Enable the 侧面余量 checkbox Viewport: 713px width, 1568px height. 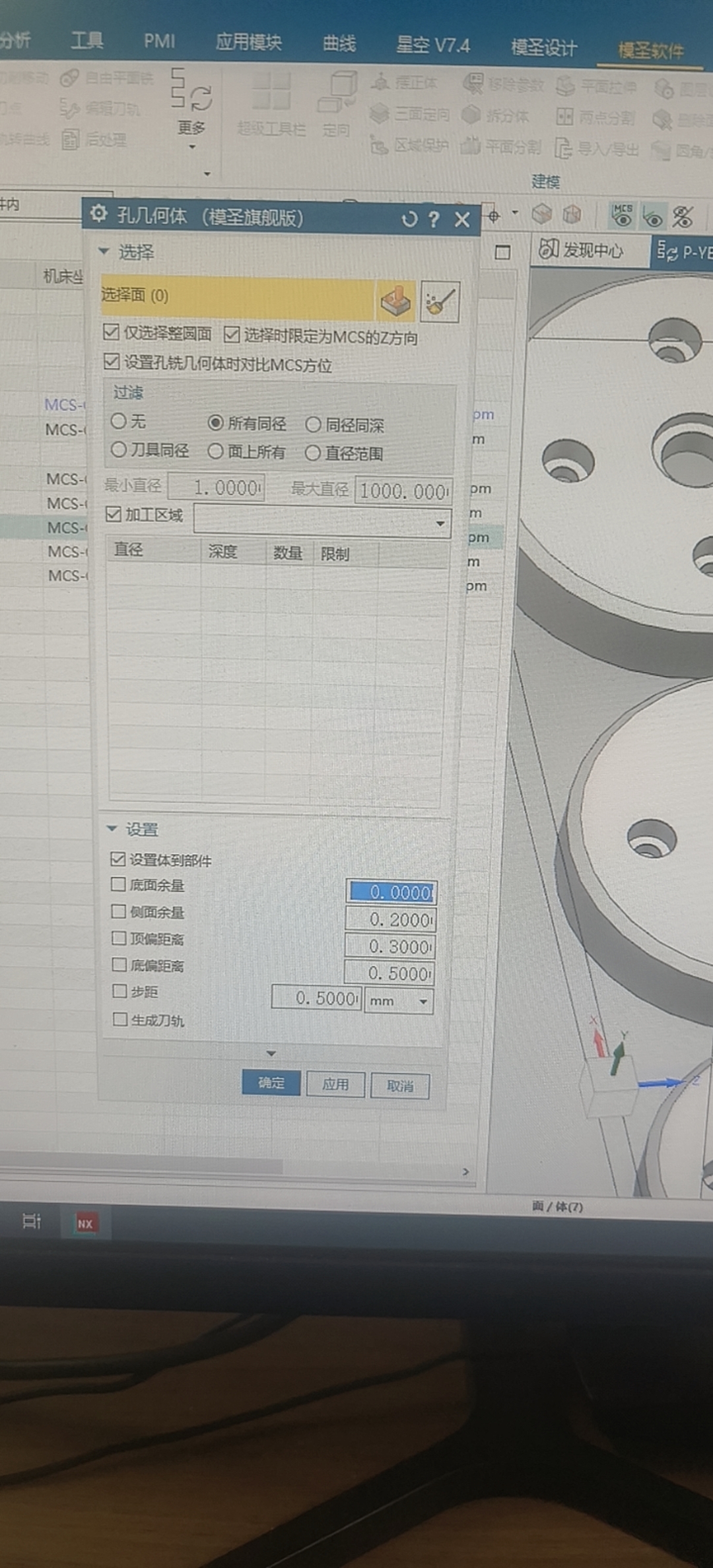118,911
